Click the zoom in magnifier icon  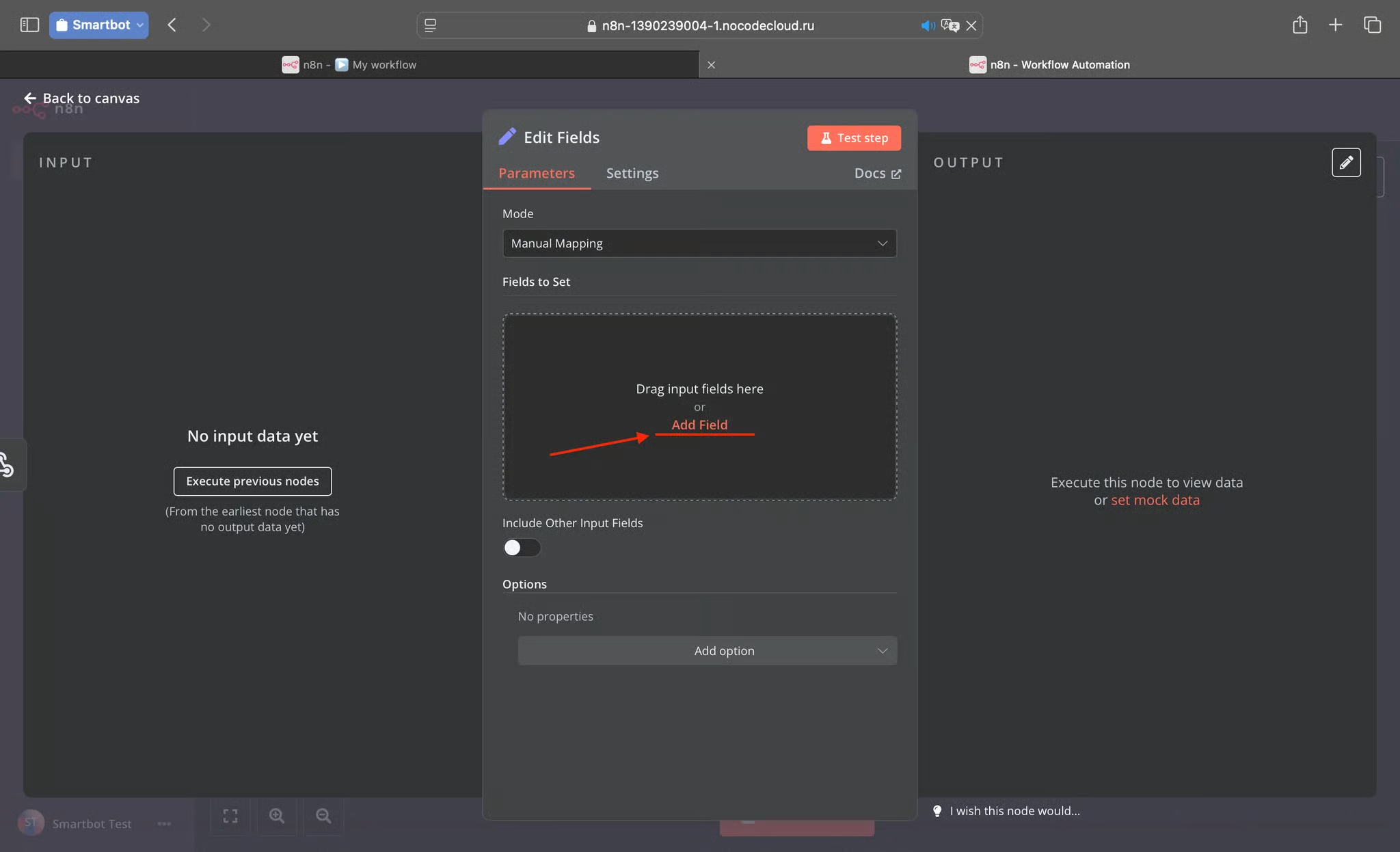(277, 816)
